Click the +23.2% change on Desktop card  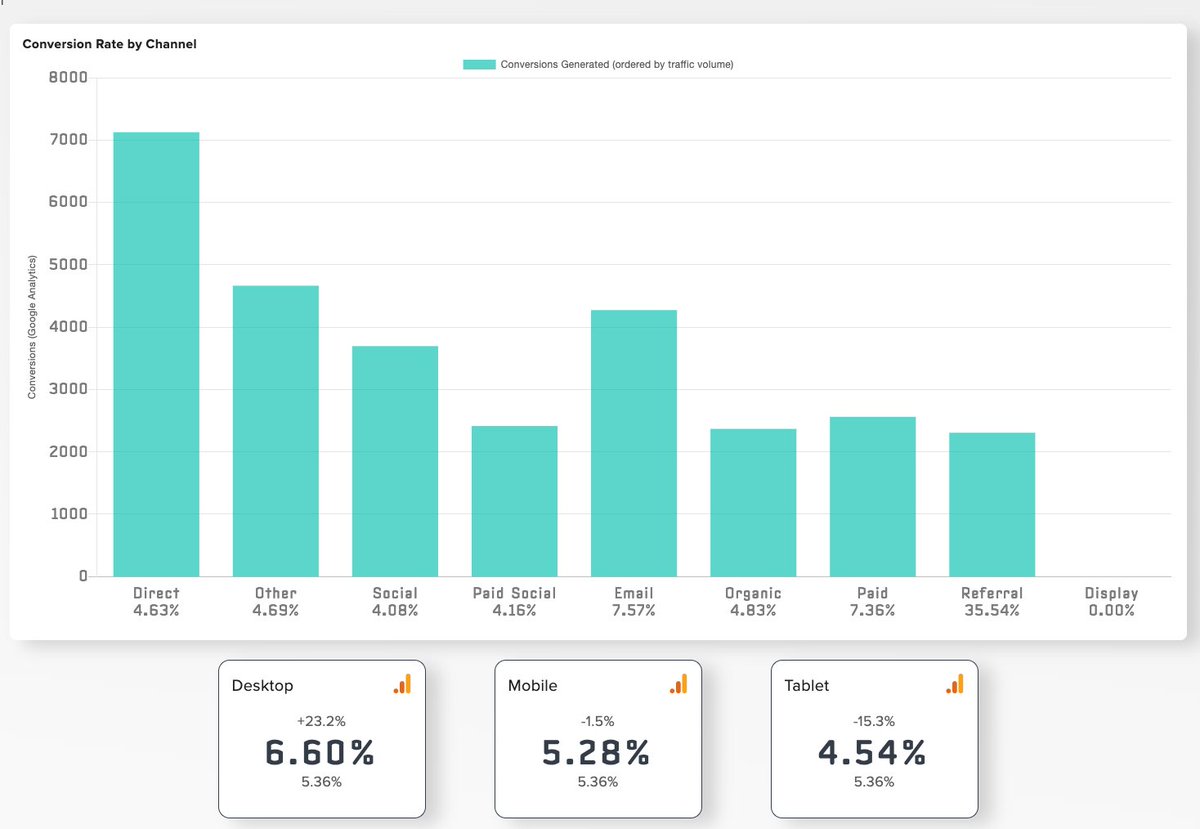click(x=321, y=720)
